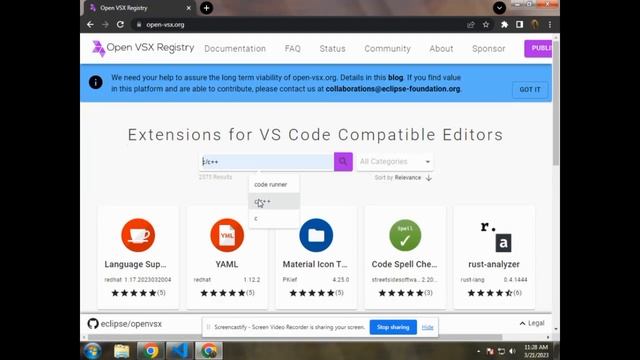Image resolution: width=640 pixels, height=360 pixels.
Task: Click the Hide link in sharing bar
Action: tap(427, 327)
